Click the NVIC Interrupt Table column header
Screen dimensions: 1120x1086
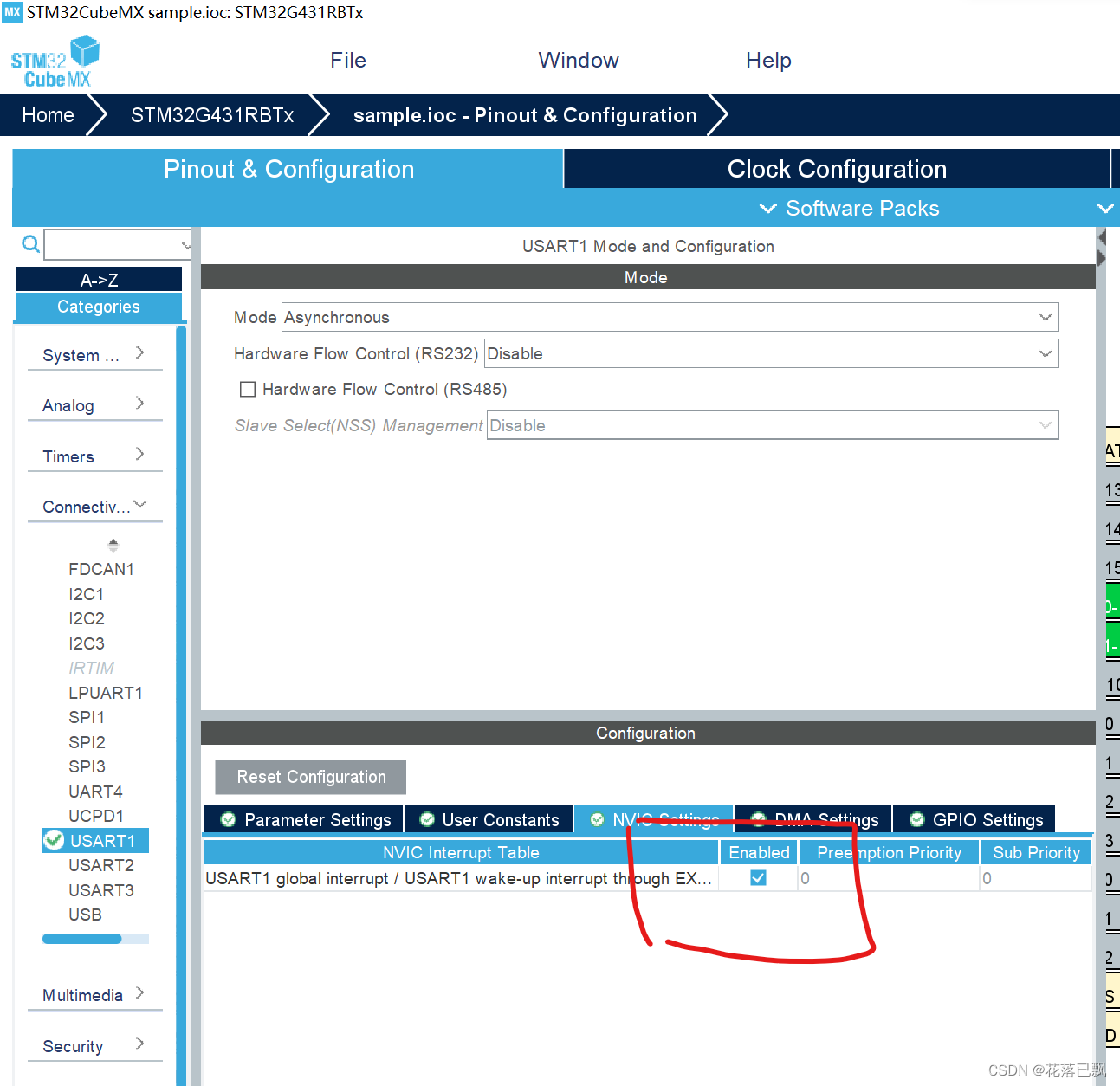coord(461,852)
